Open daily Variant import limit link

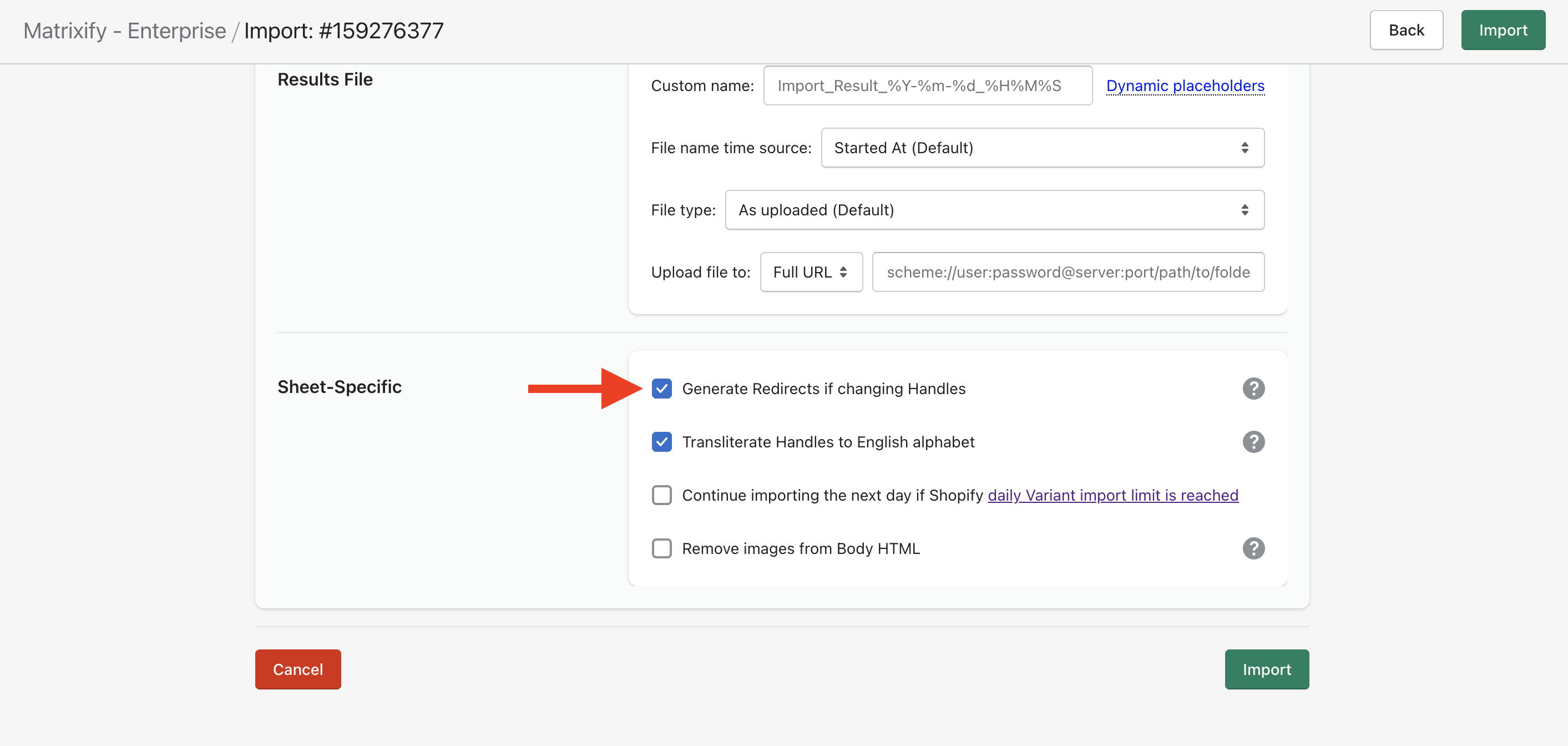point(1112,495)
